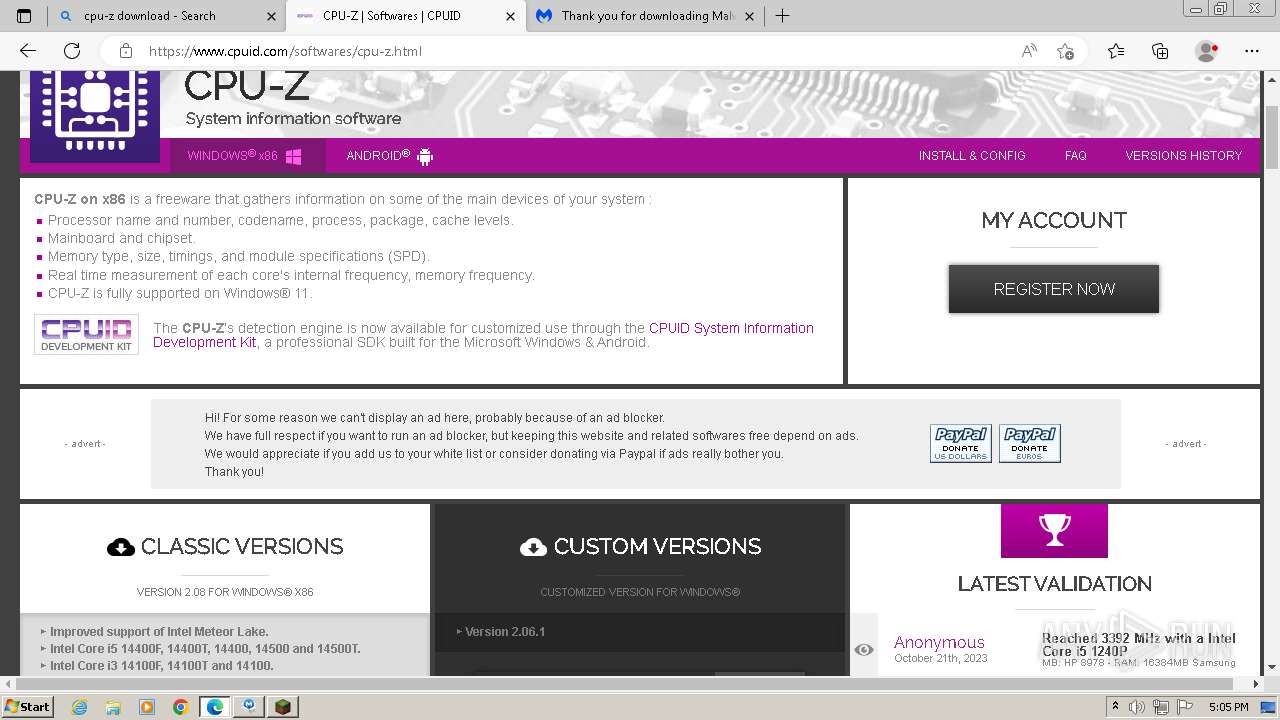This screenshot has width=1280, height=720.
Task: Donate via PayPal in US dollars
Action: tap(961, 443)
